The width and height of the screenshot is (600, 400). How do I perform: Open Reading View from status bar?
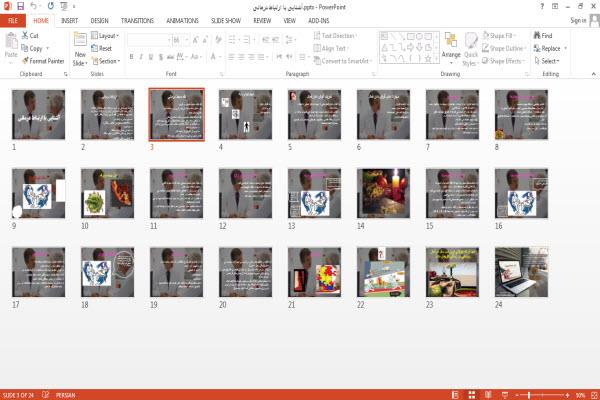(488, 395)
